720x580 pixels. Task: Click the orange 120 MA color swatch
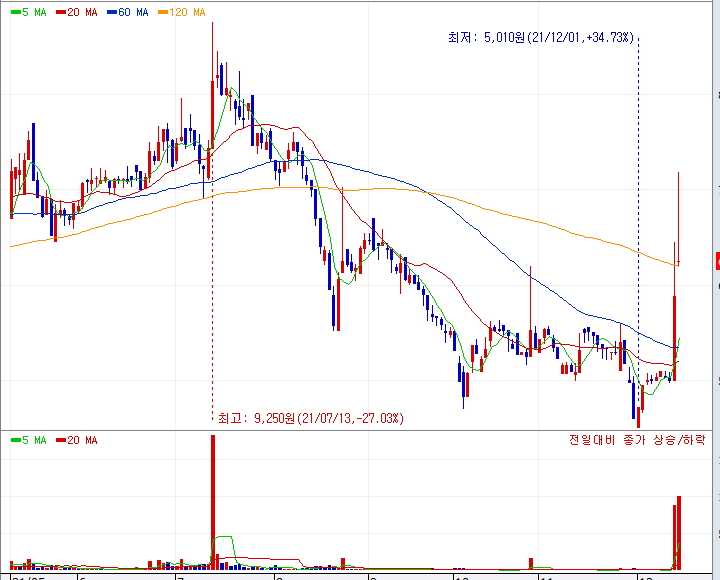coord(163,12)
